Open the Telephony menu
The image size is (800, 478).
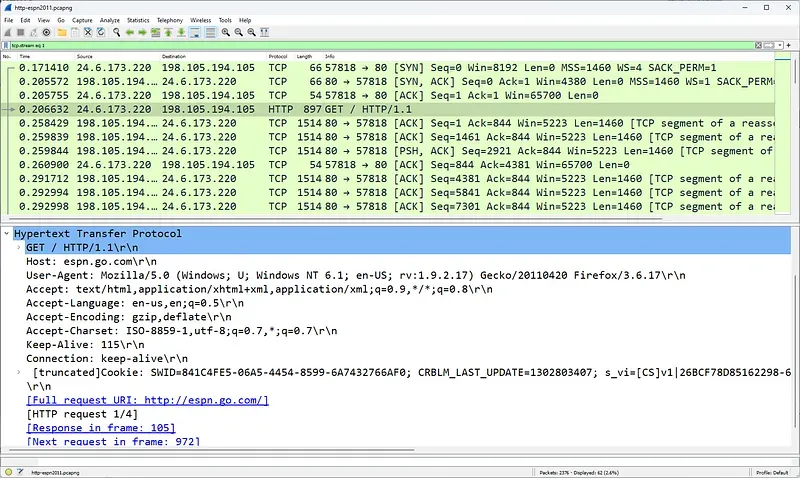click(x=170, y=20)
